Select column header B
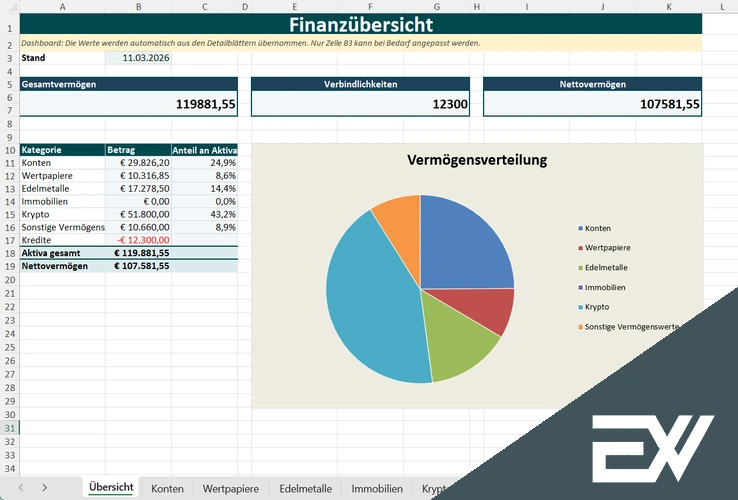The height and width of the screenshot is (500, 738). click(x=138, y=8)
